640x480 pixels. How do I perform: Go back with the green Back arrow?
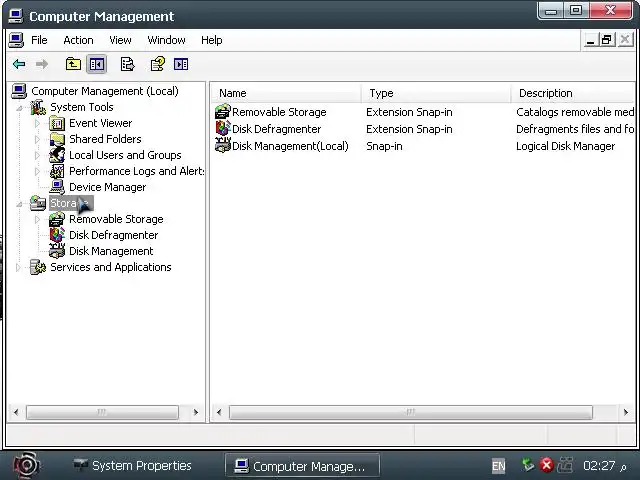19,64
